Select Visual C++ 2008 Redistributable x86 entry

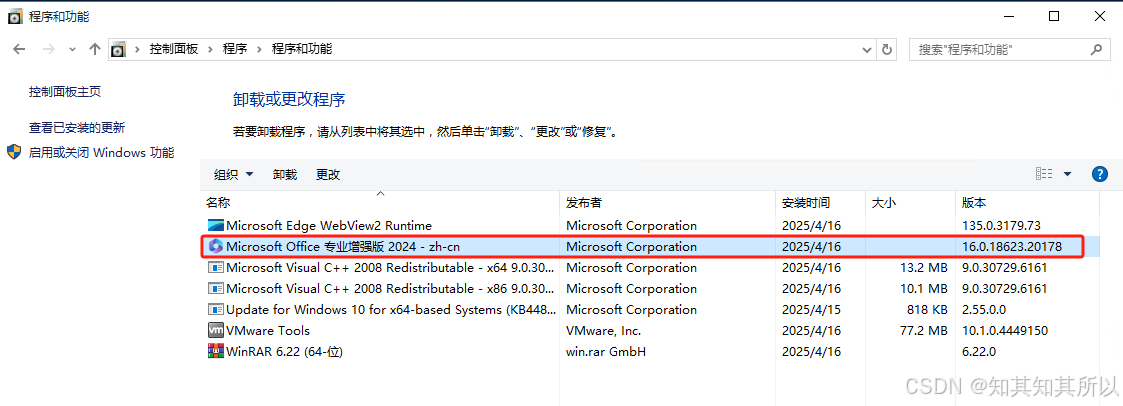[650, 289]
